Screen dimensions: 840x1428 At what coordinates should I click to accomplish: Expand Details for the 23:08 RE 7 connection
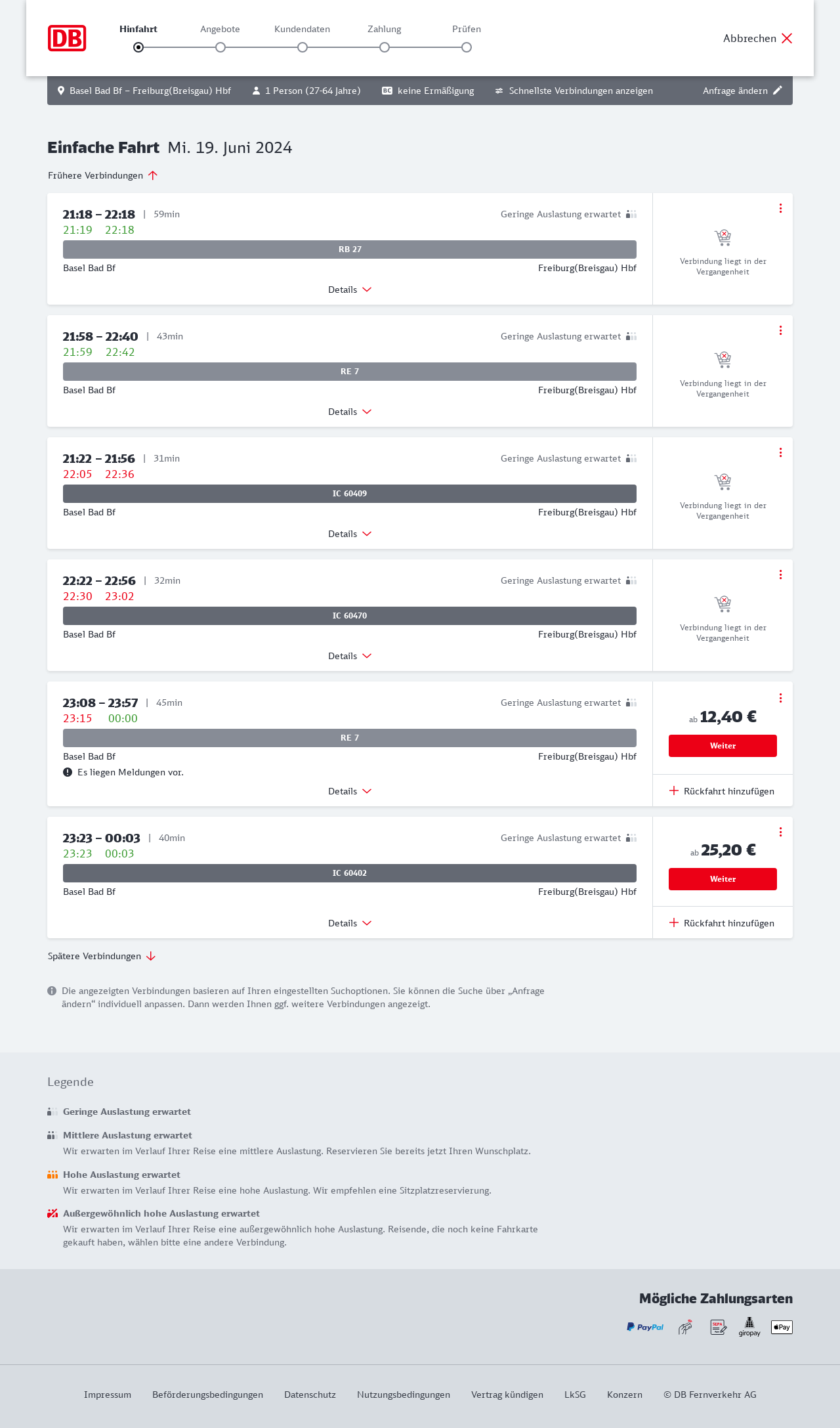350,791
